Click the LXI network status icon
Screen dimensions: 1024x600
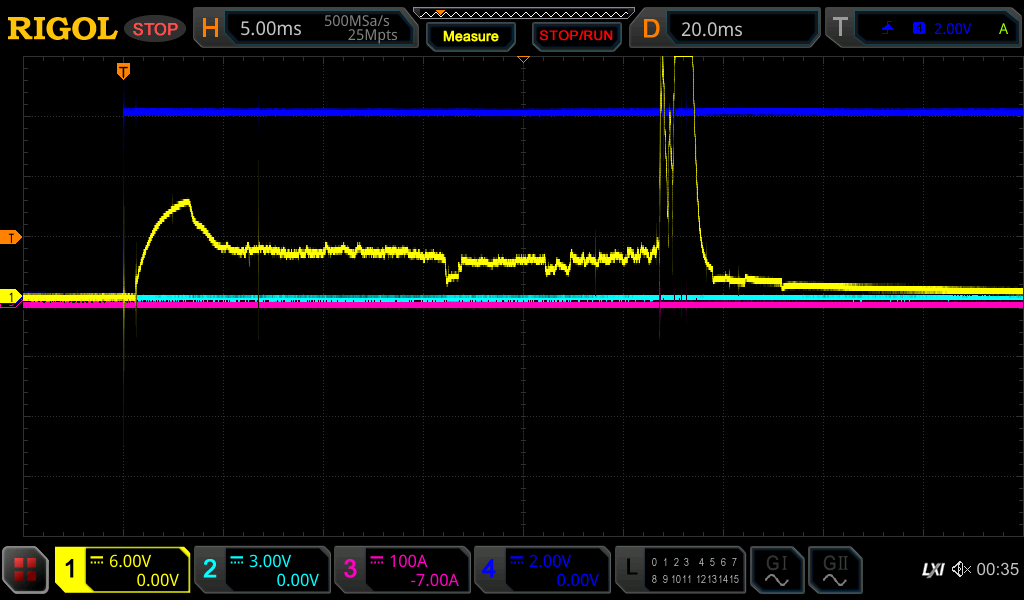coord(932,570)
